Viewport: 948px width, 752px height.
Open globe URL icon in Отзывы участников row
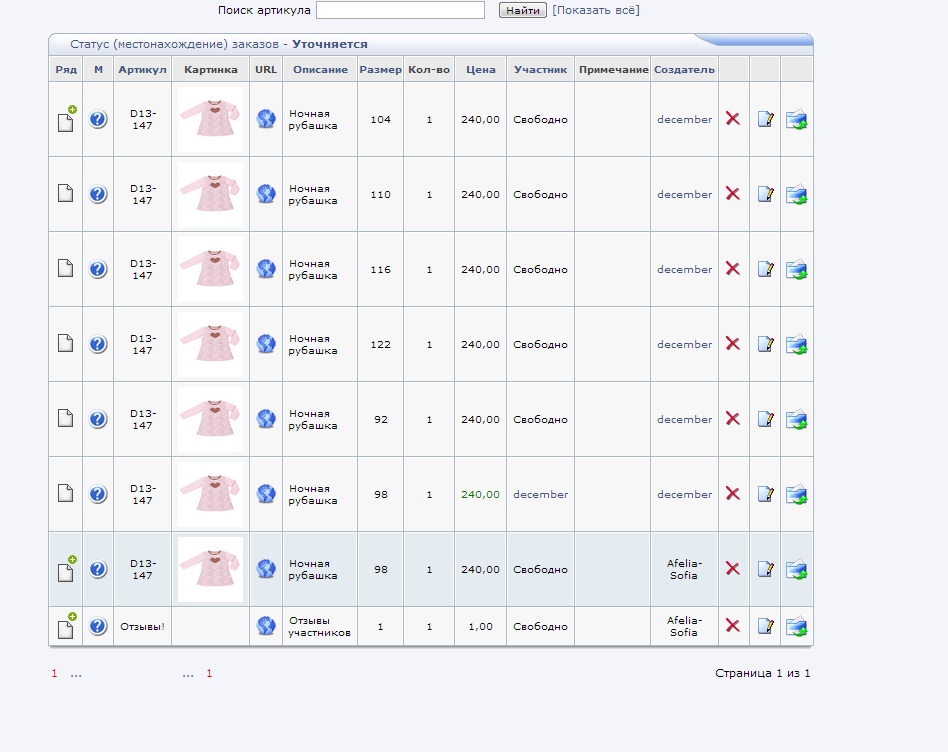266,626
